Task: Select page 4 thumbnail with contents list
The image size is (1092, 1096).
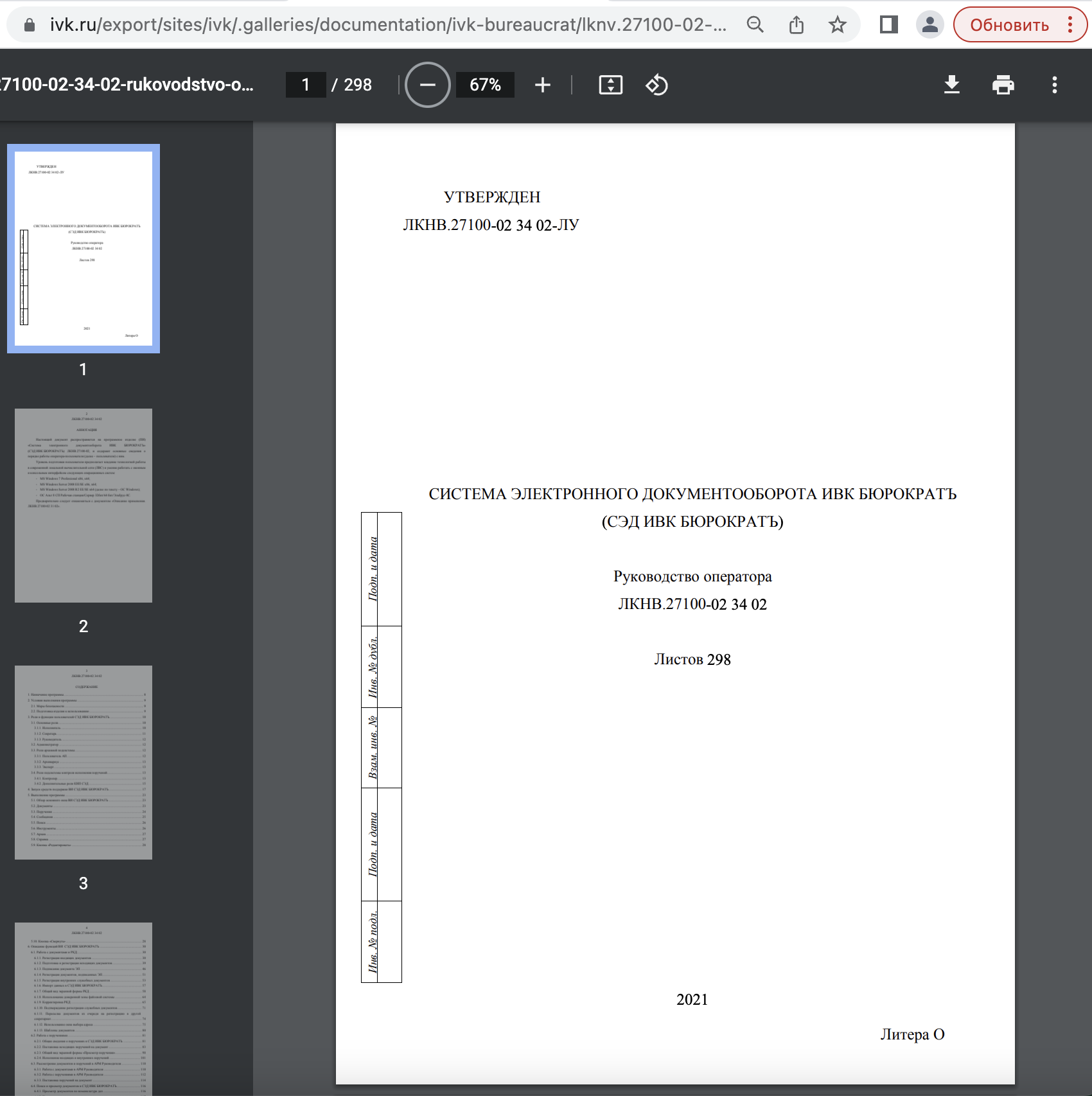Action: tap(84, 1009)
